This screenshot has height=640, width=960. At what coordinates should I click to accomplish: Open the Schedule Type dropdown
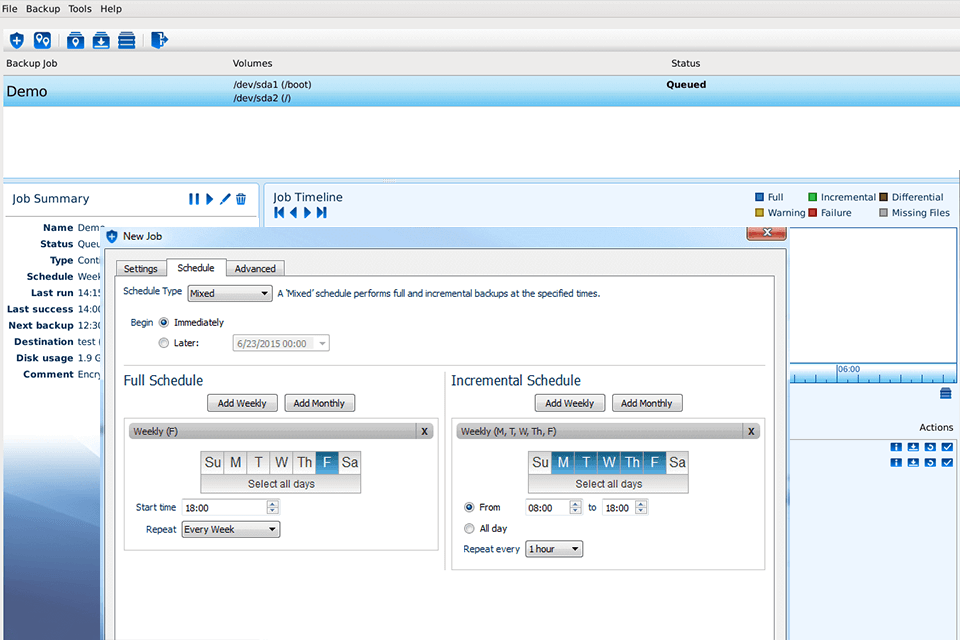point(229,293)
